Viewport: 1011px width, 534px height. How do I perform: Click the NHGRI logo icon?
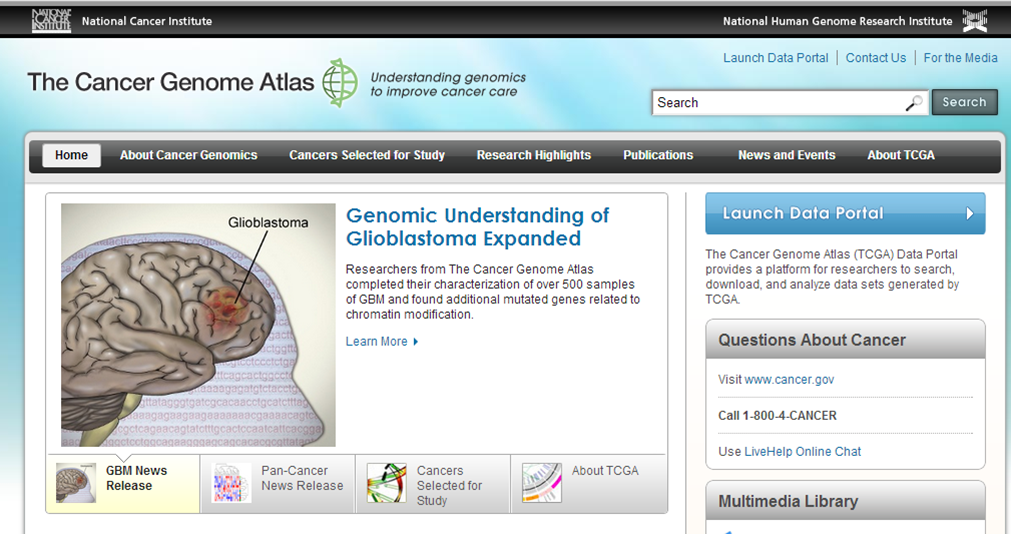[x=974, y=20]
